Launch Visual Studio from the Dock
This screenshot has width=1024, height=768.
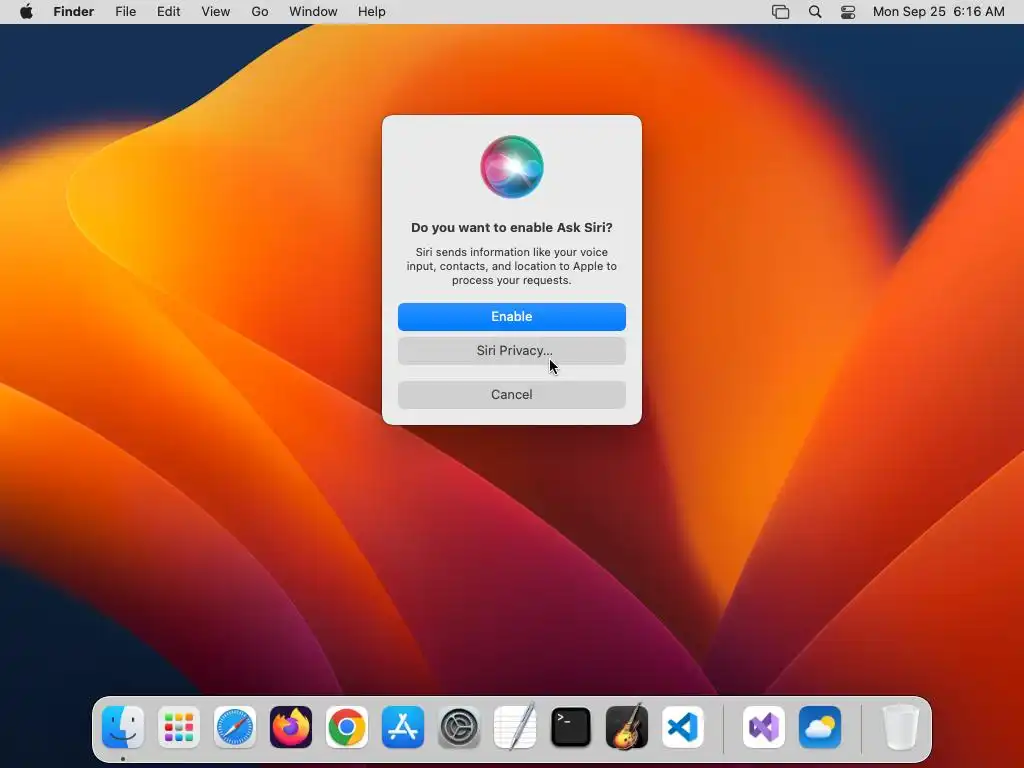pyautogui.click(x=764, y=727)
